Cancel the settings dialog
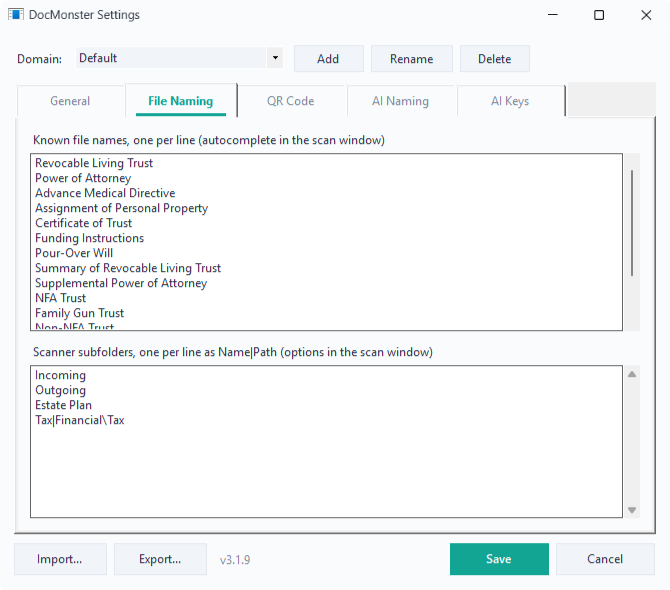This screenshot has width=670, height=590. 605,559
